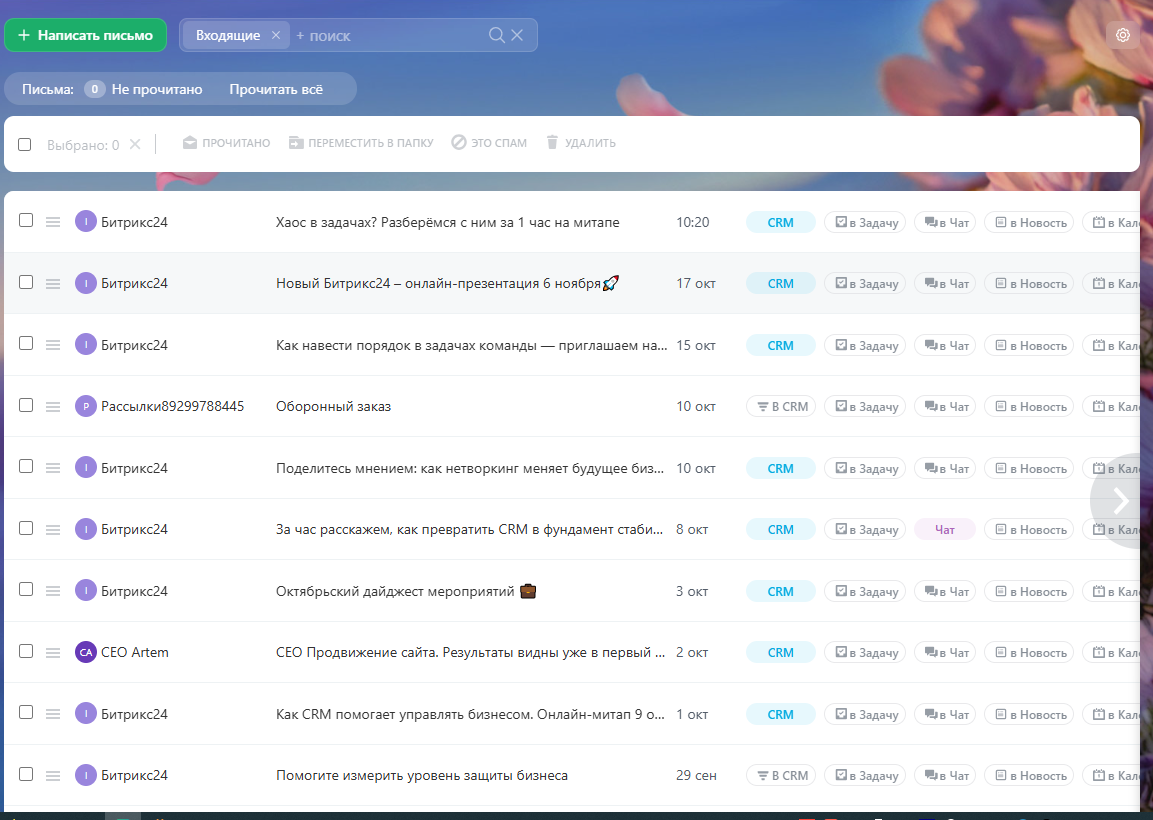
Task: Tick the checkbox for the Новый Битрикс24 message
Action: coord(26,282)
